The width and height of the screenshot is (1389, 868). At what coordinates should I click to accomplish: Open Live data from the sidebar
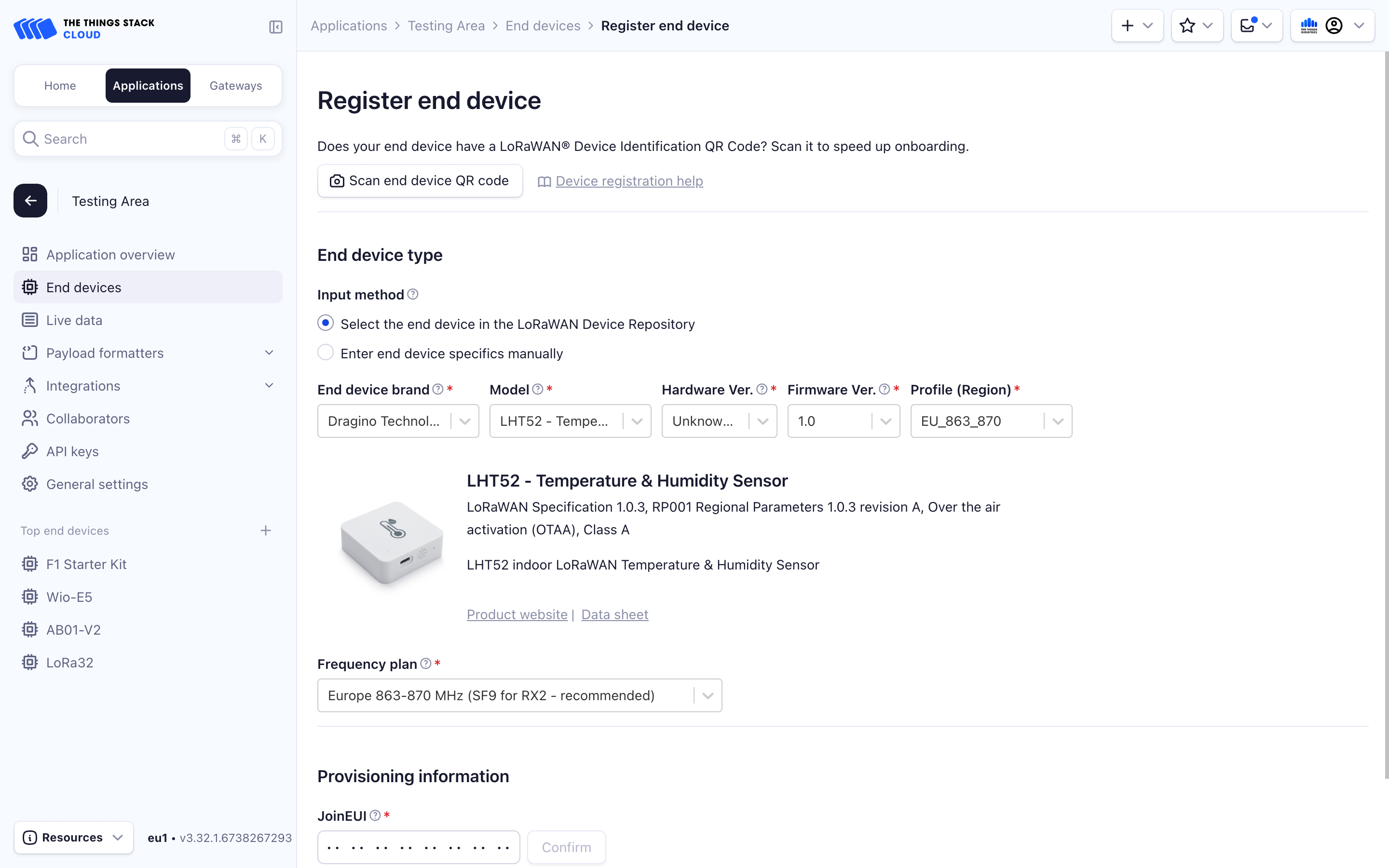pos(73,320)
